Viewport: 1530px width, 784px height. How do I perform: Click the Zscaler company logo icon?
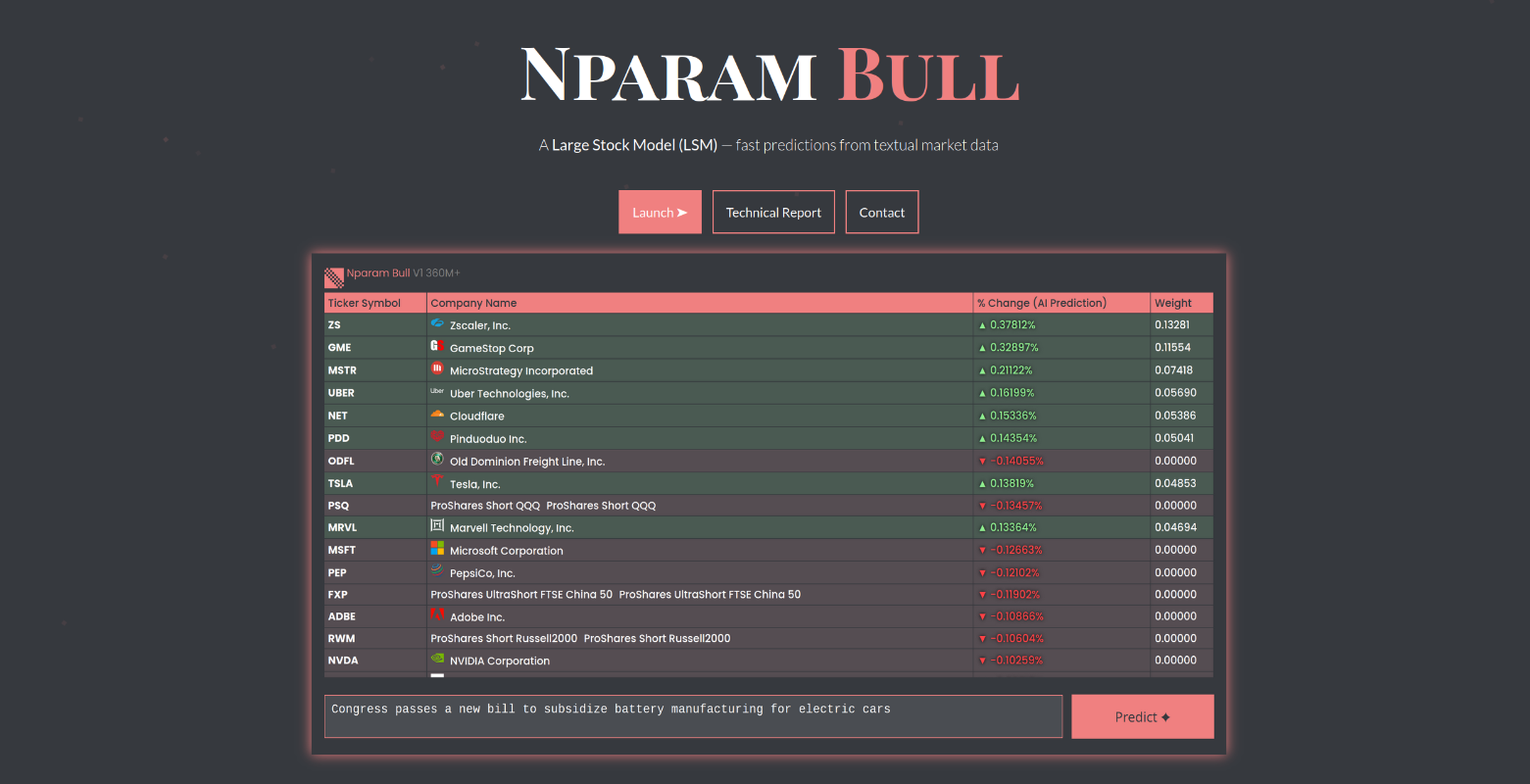pos(437,323)
